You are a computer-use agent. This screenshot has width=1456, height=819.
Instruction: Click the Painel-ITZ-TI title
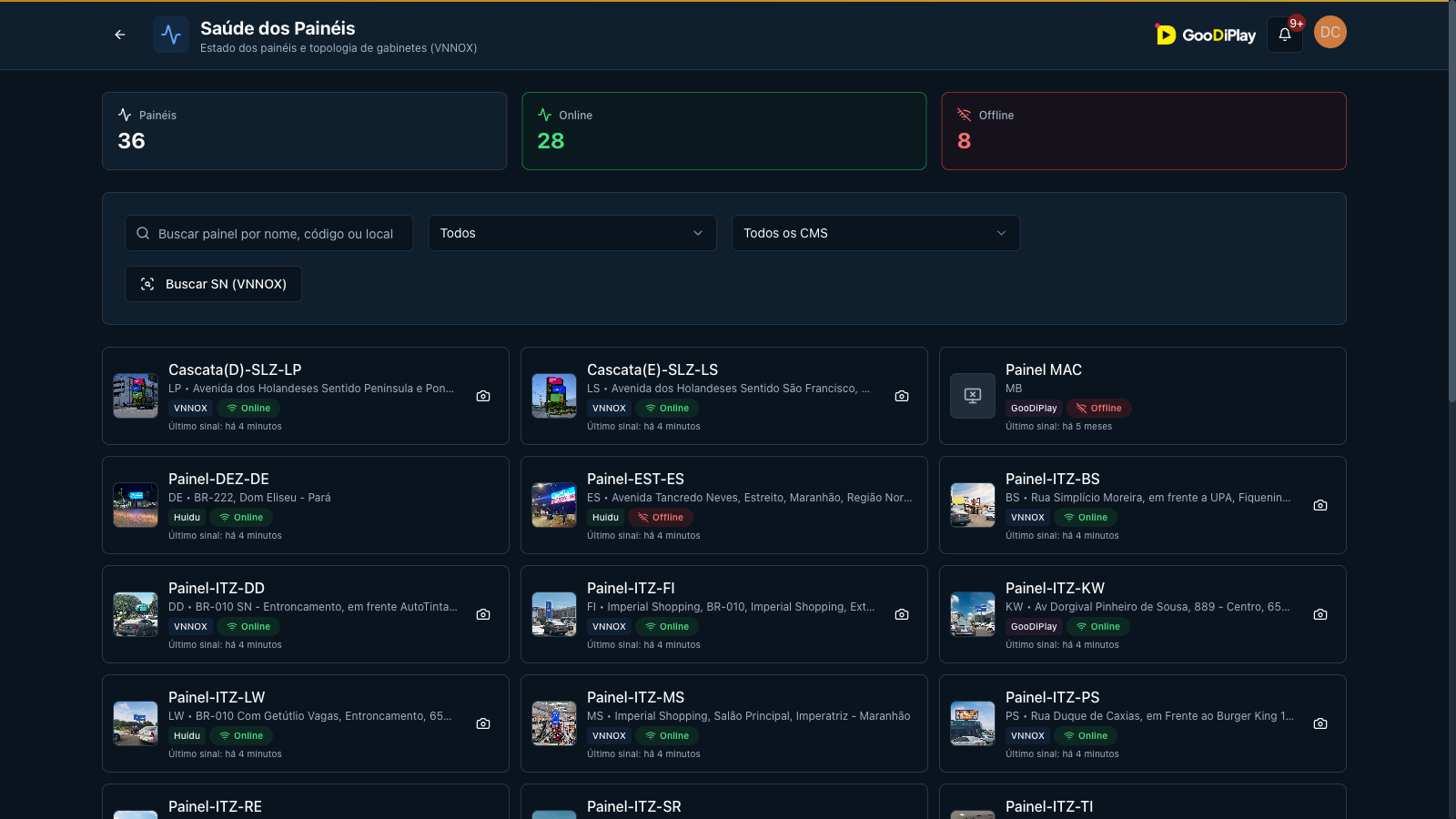click(1049, 806)
